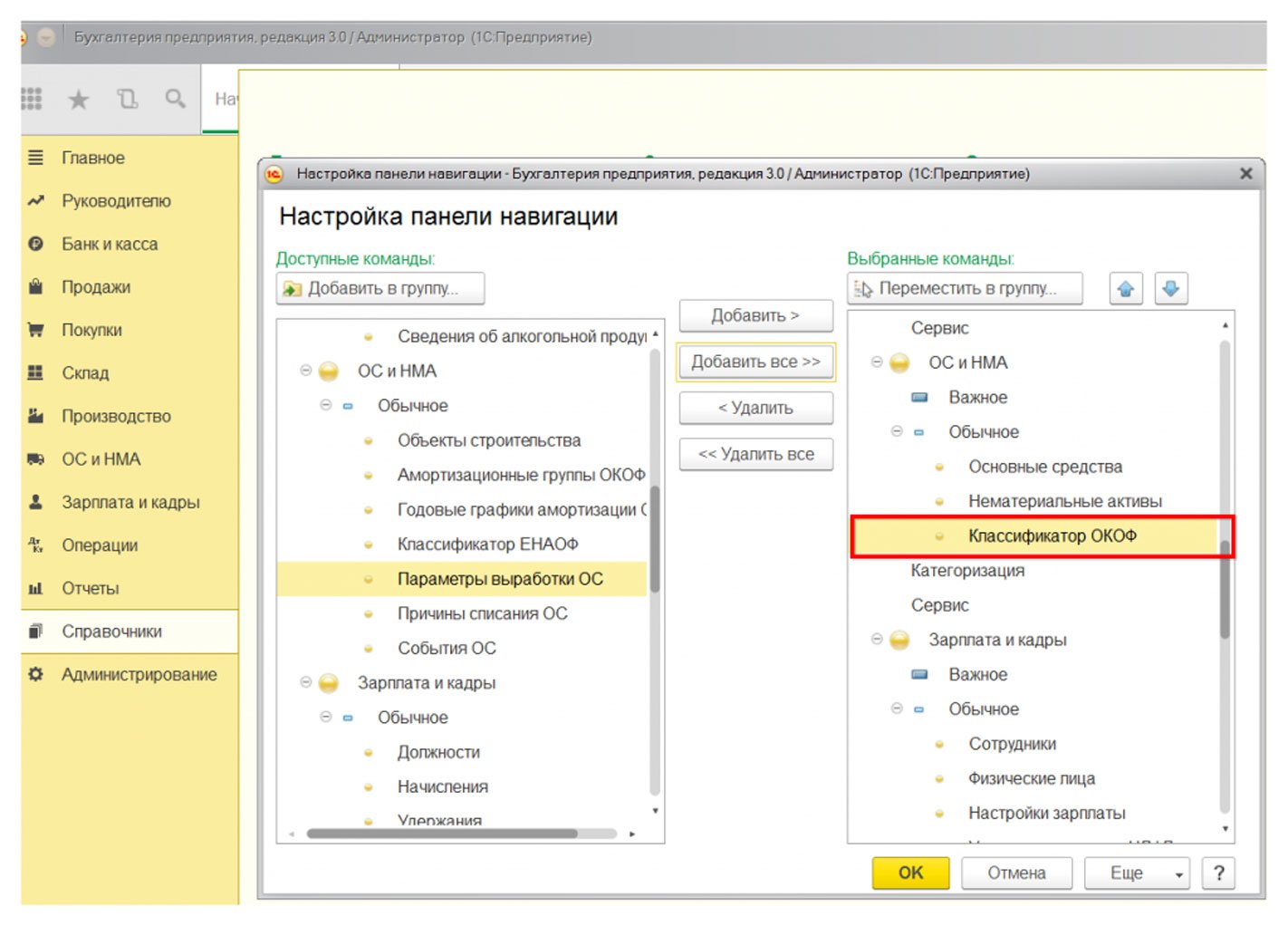This screenshot has height=926, width=1288.
Task: Click selected commands vertical scrollbar
Action: pyautogui.click(x=1225, y=589)
